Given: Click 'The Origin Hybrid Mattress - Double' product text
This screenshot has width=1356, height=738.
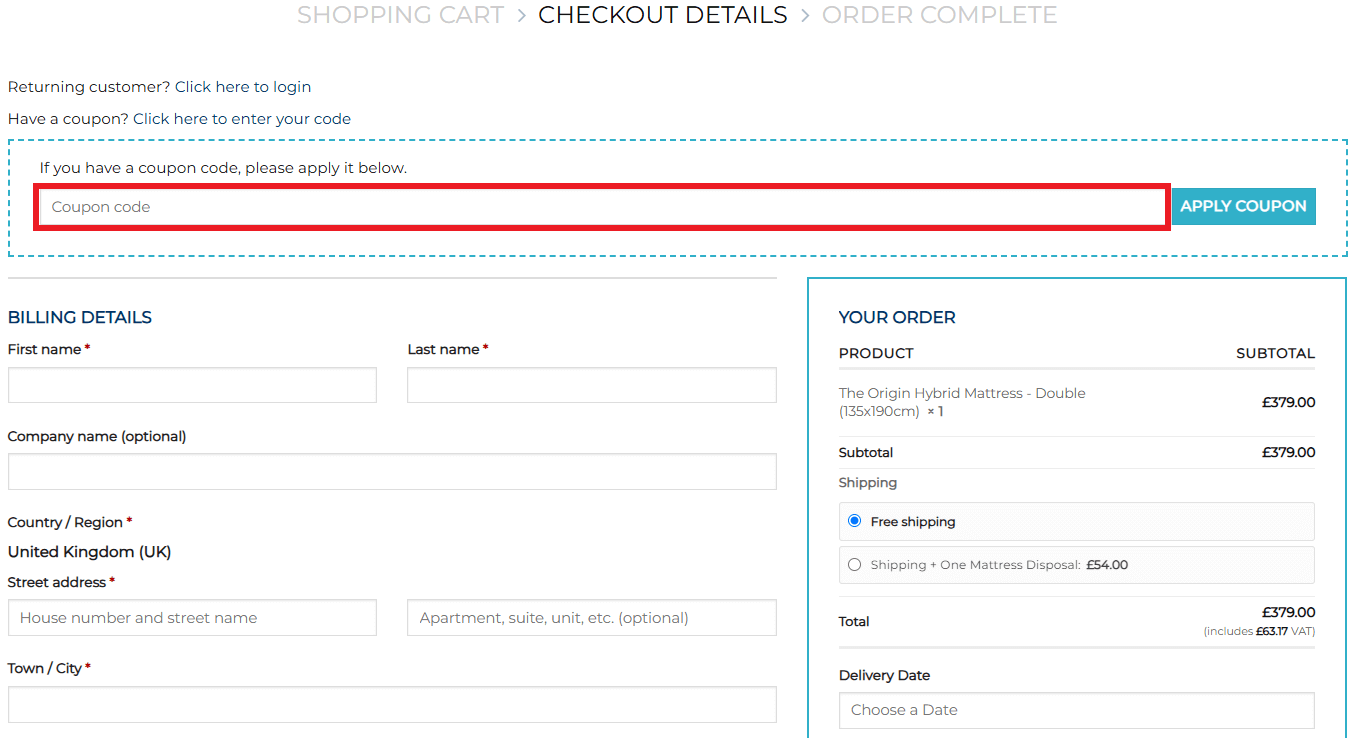Looking at the screenshot, I should pyautogui.click(x=962, y=402).
